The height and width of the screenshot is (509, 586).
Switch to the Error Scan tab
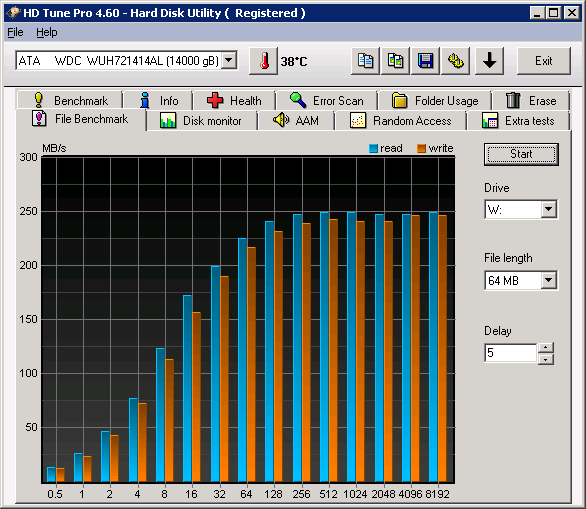pos(327,100)
